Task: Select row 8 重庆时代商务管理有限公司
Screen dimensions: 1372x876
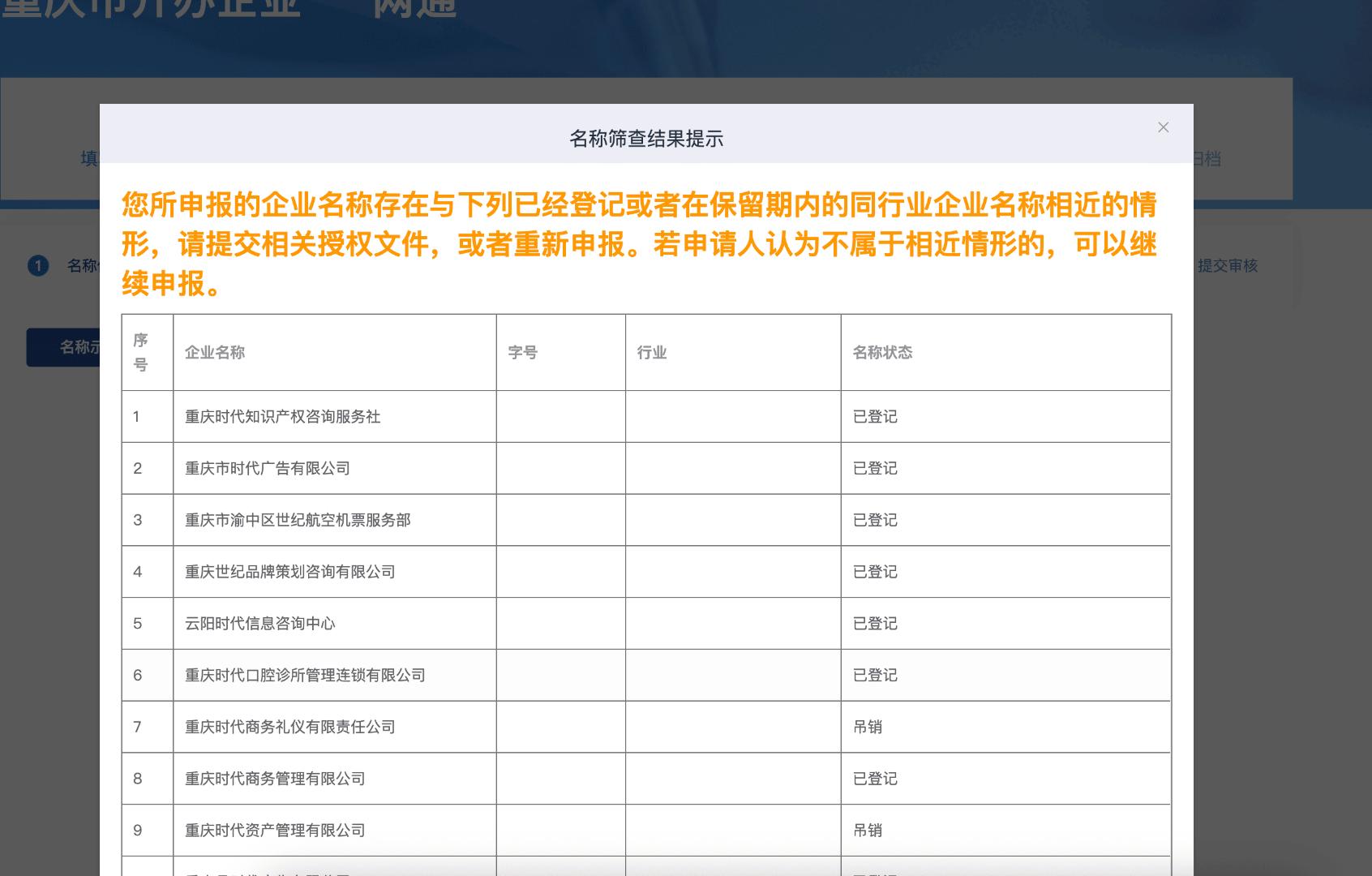Action: (x=273, y=779)
